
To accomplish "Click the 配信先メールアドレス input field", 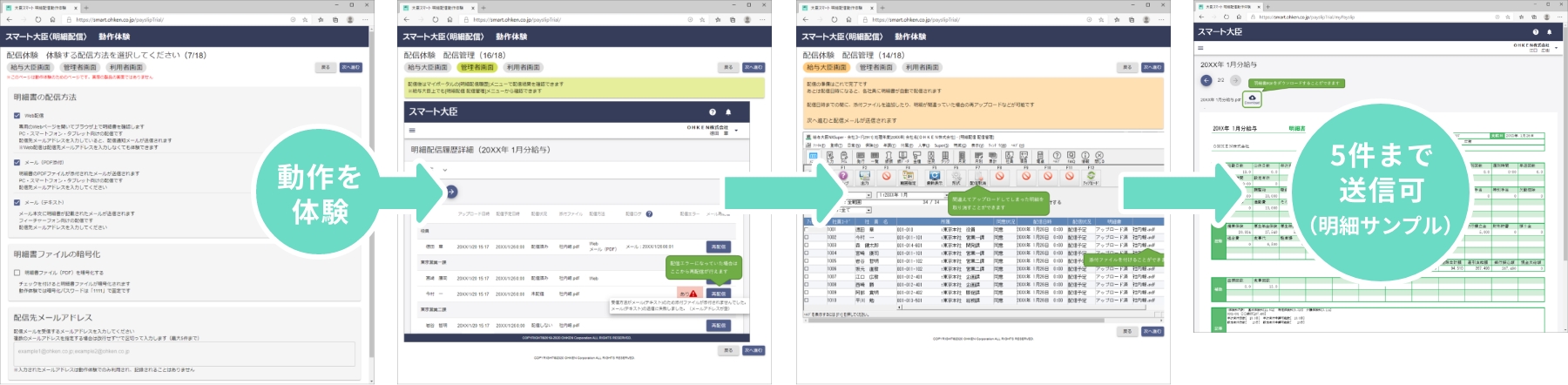I will coord(184,353).
